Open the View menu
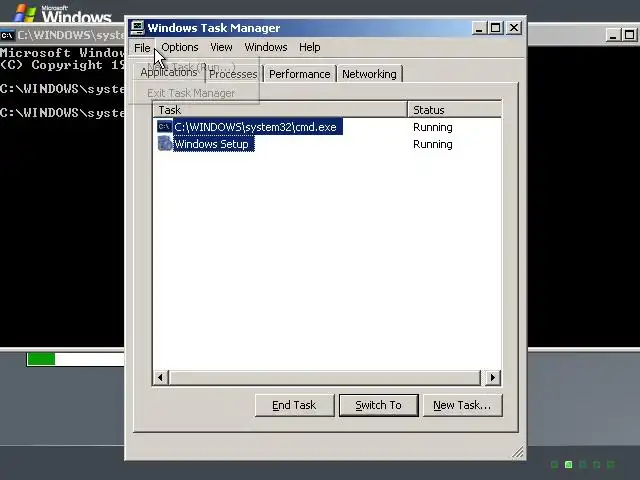 click(x=221, y=47)
